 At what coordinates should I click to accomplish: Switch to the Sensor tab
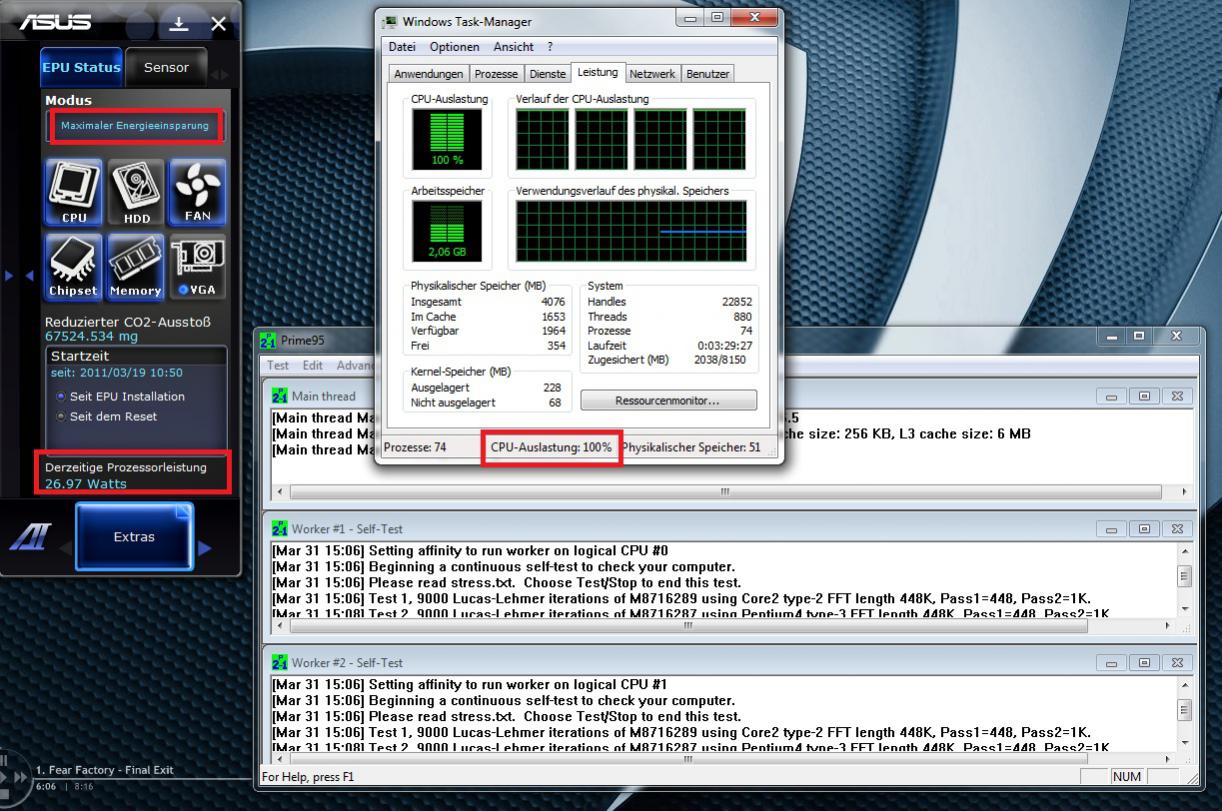click(x=166, y=67)
